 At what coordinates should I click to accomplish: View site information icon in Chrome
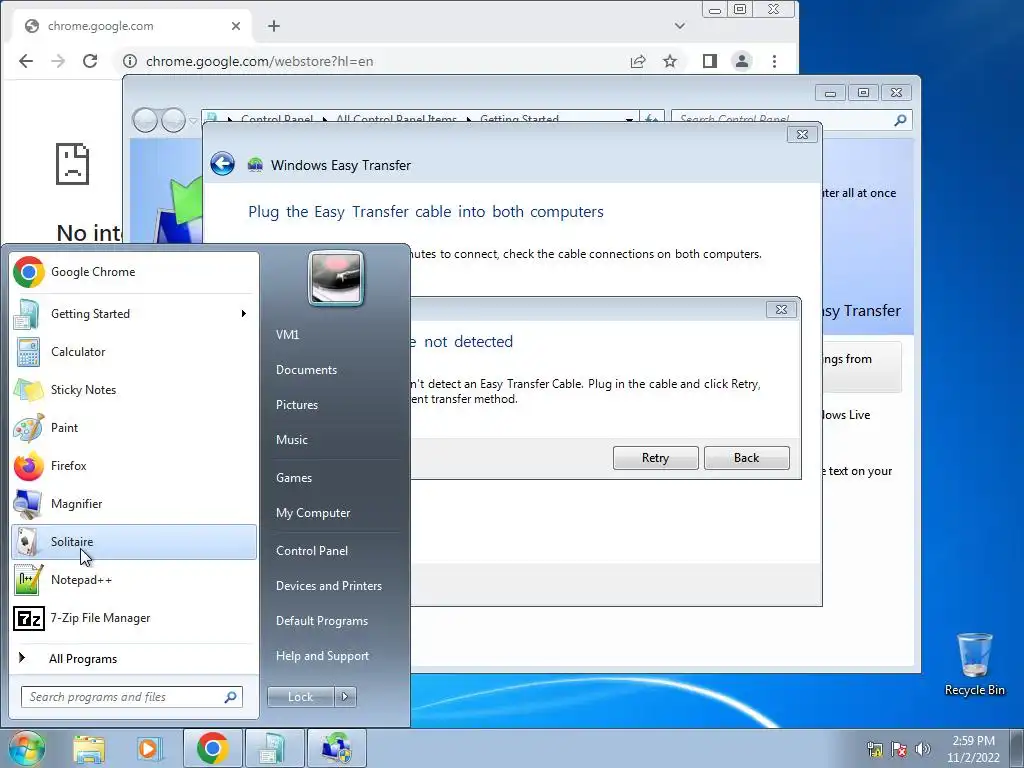[130, 61]
